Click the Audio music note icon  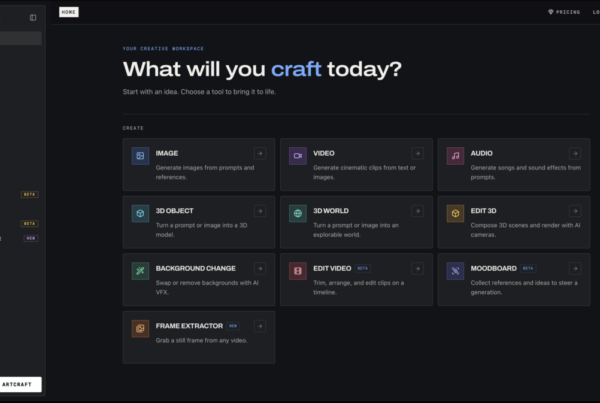point(455,156)
